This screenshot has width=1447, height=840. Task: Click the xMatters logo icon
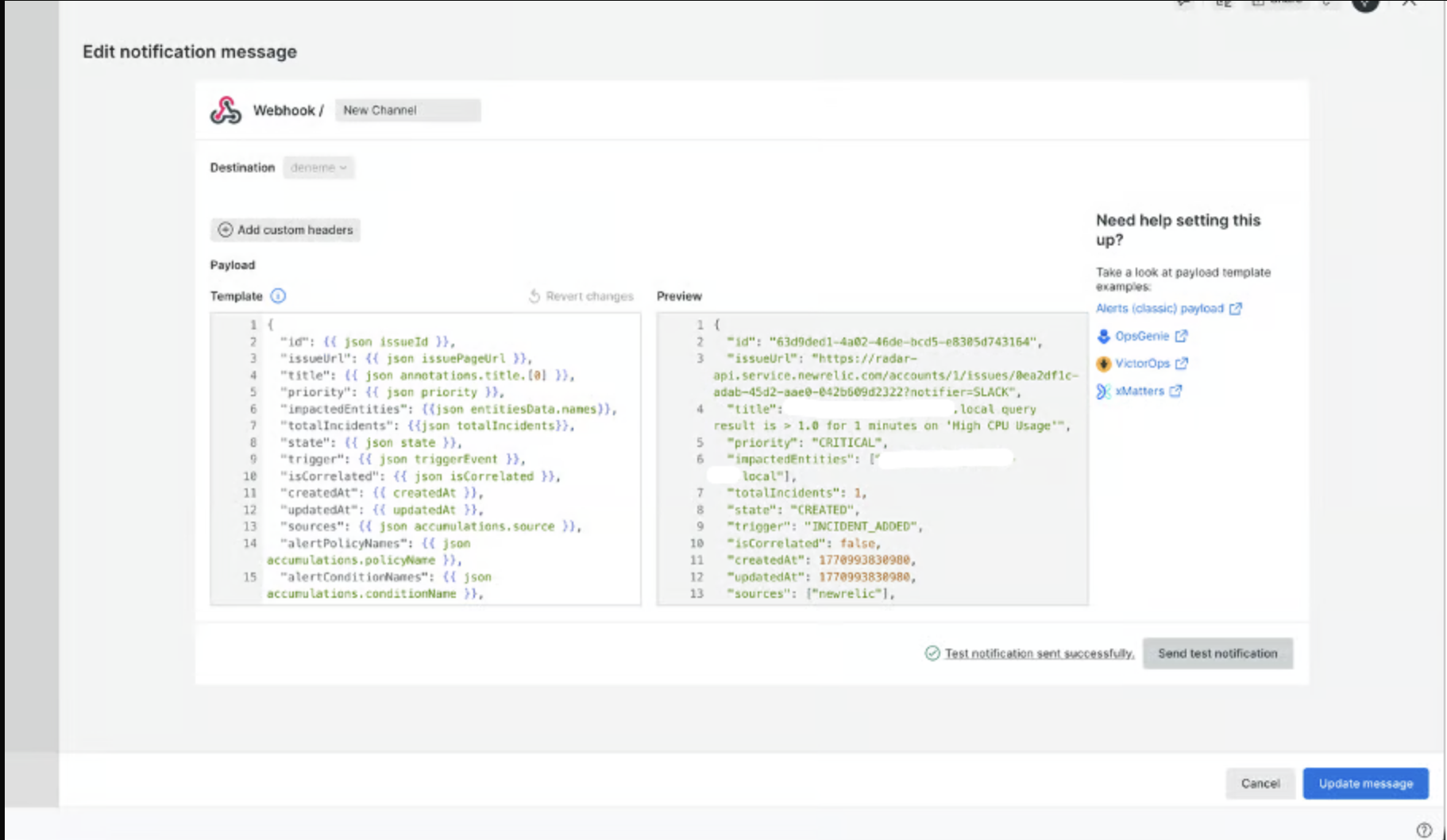coord(1103,391)
